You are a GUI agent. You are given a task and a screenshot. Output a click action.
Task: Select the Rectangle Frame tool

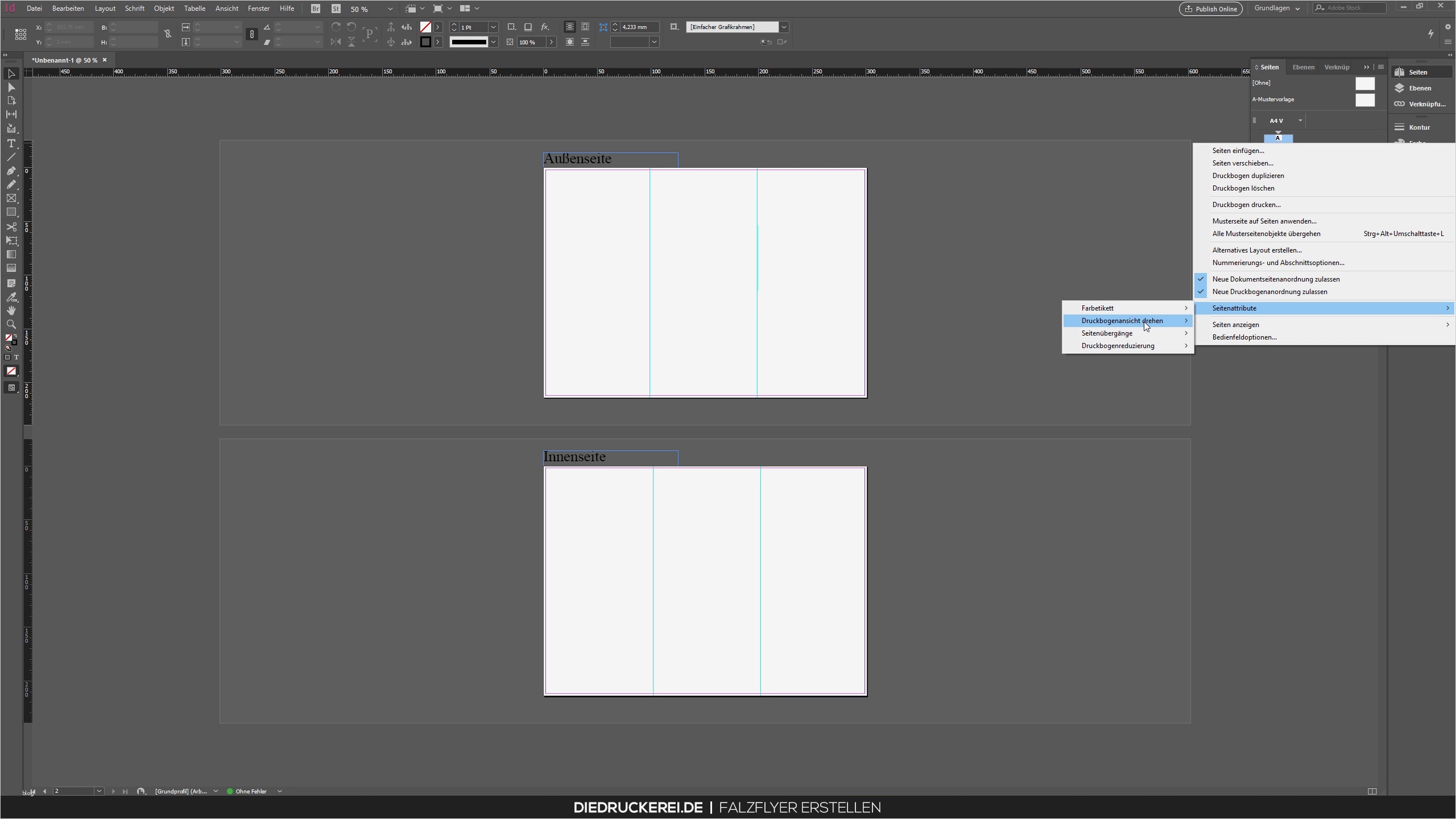11,198
